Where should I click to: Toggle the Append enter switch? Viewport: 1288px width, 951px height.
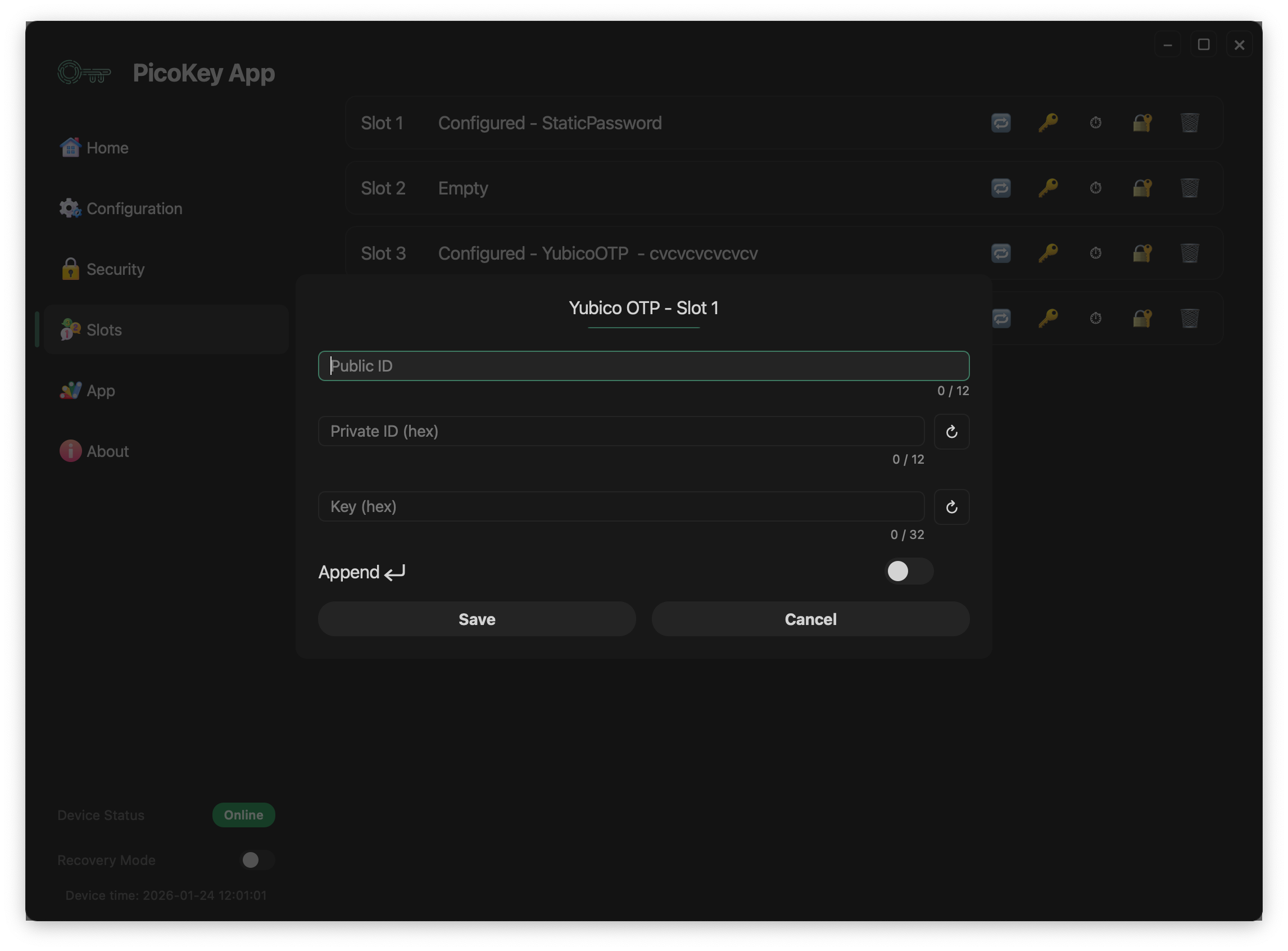(908, 571)
